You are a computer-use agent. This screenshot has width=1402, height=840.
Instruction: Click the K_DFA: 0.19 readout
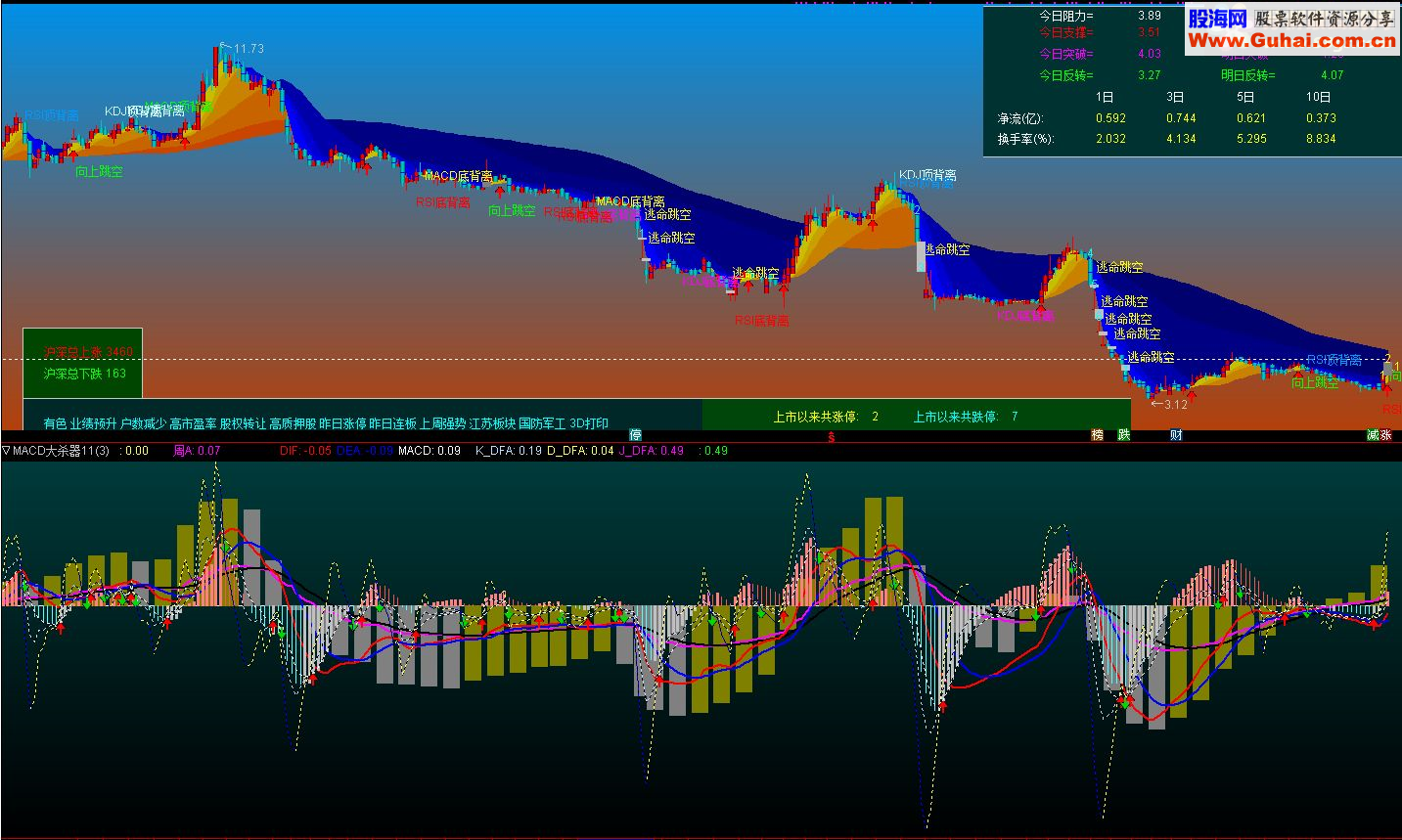(x=509, y=451)
